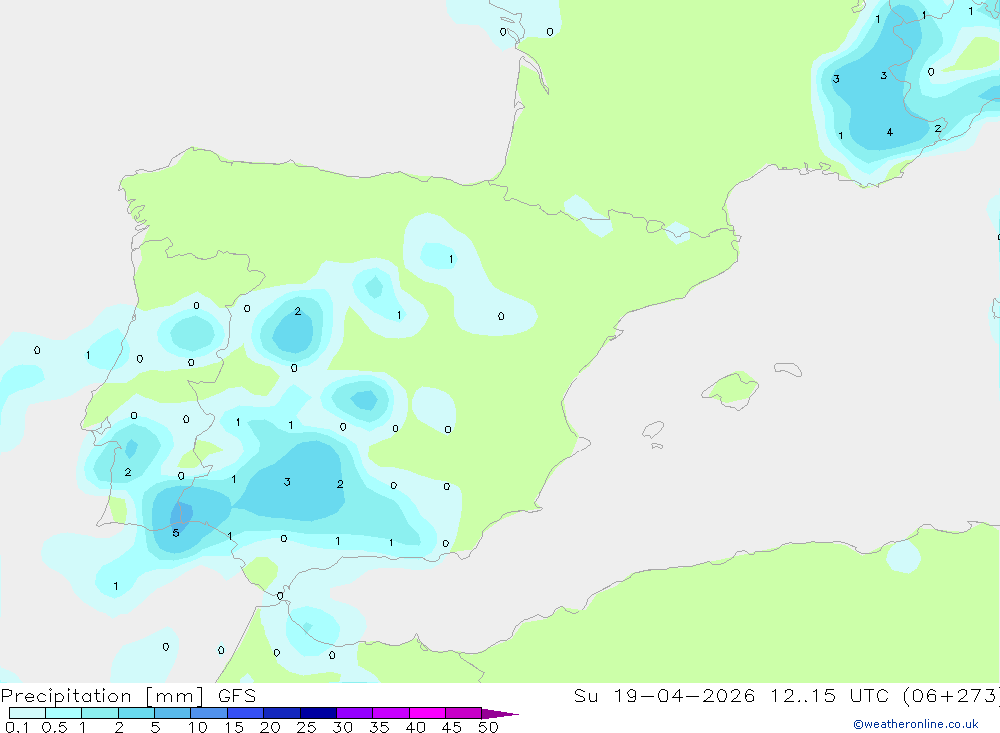Click the map value '5' in southern Portugal
The height and width of the screenshot is (733, 1000).
pos(176,533)
